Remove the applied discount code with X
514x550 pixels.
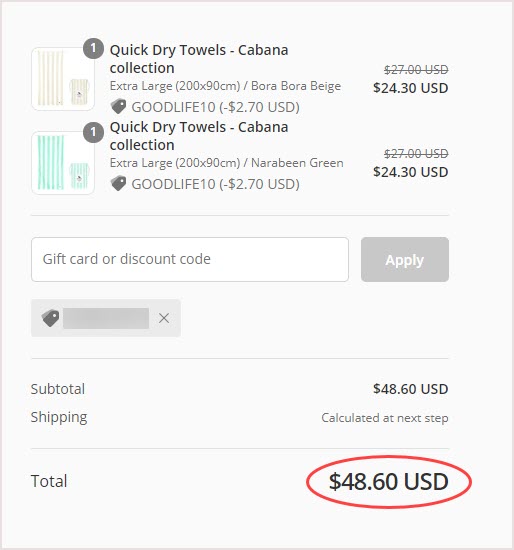click(x=164, y=318)
